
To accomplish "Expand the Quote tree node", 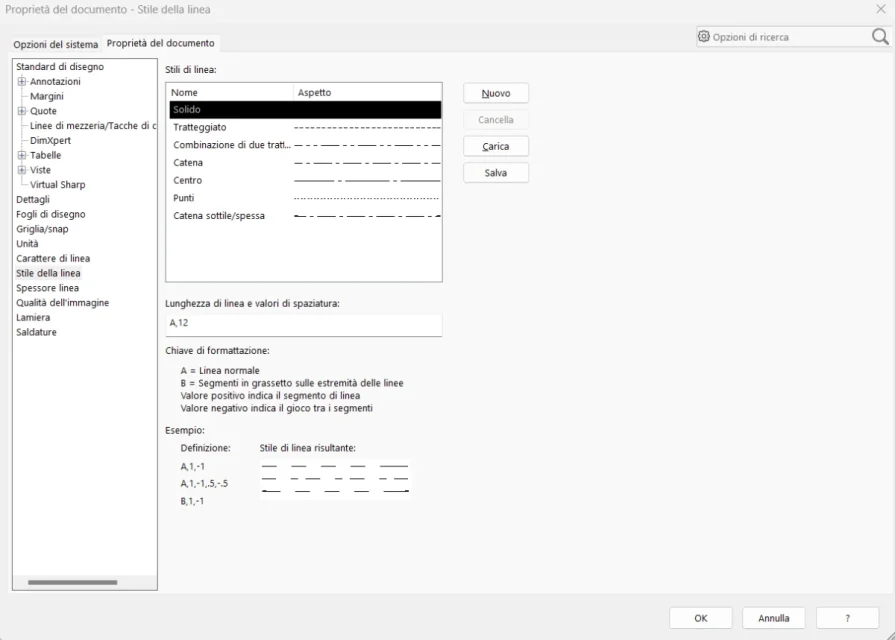I will 22,111.
